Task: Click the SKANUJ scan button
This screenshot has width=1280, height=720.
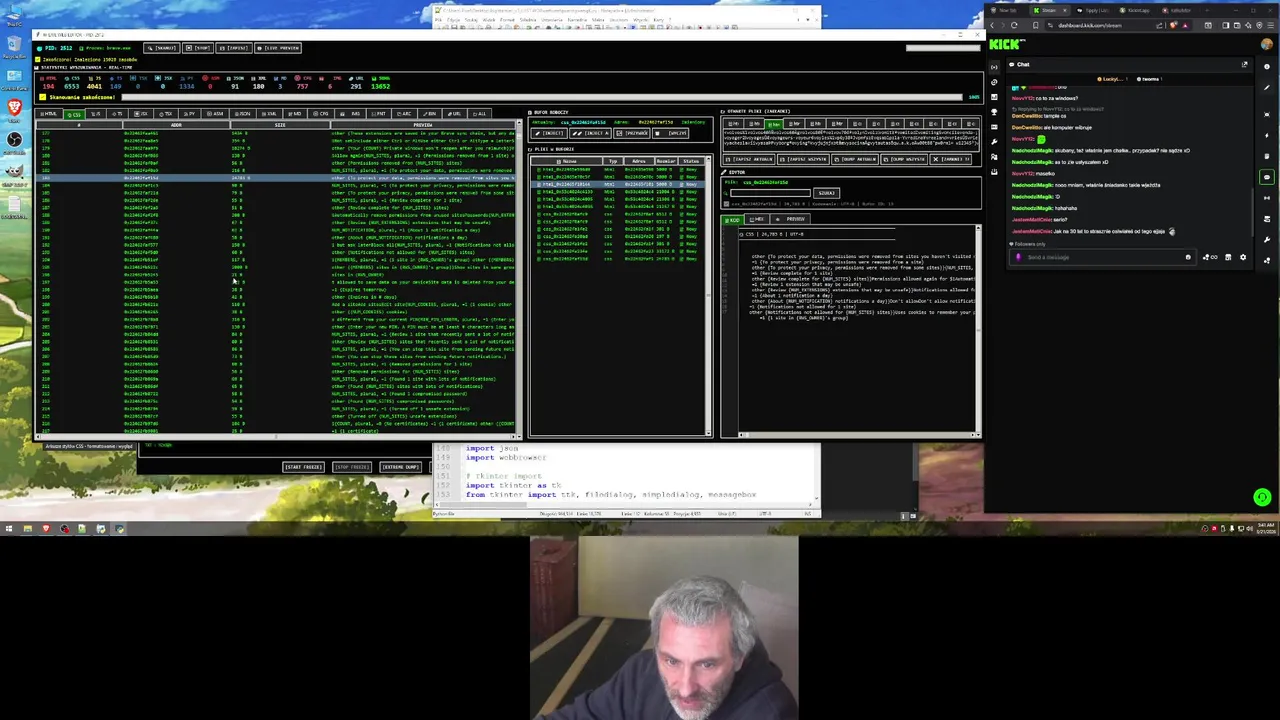Action: (161, 48)
